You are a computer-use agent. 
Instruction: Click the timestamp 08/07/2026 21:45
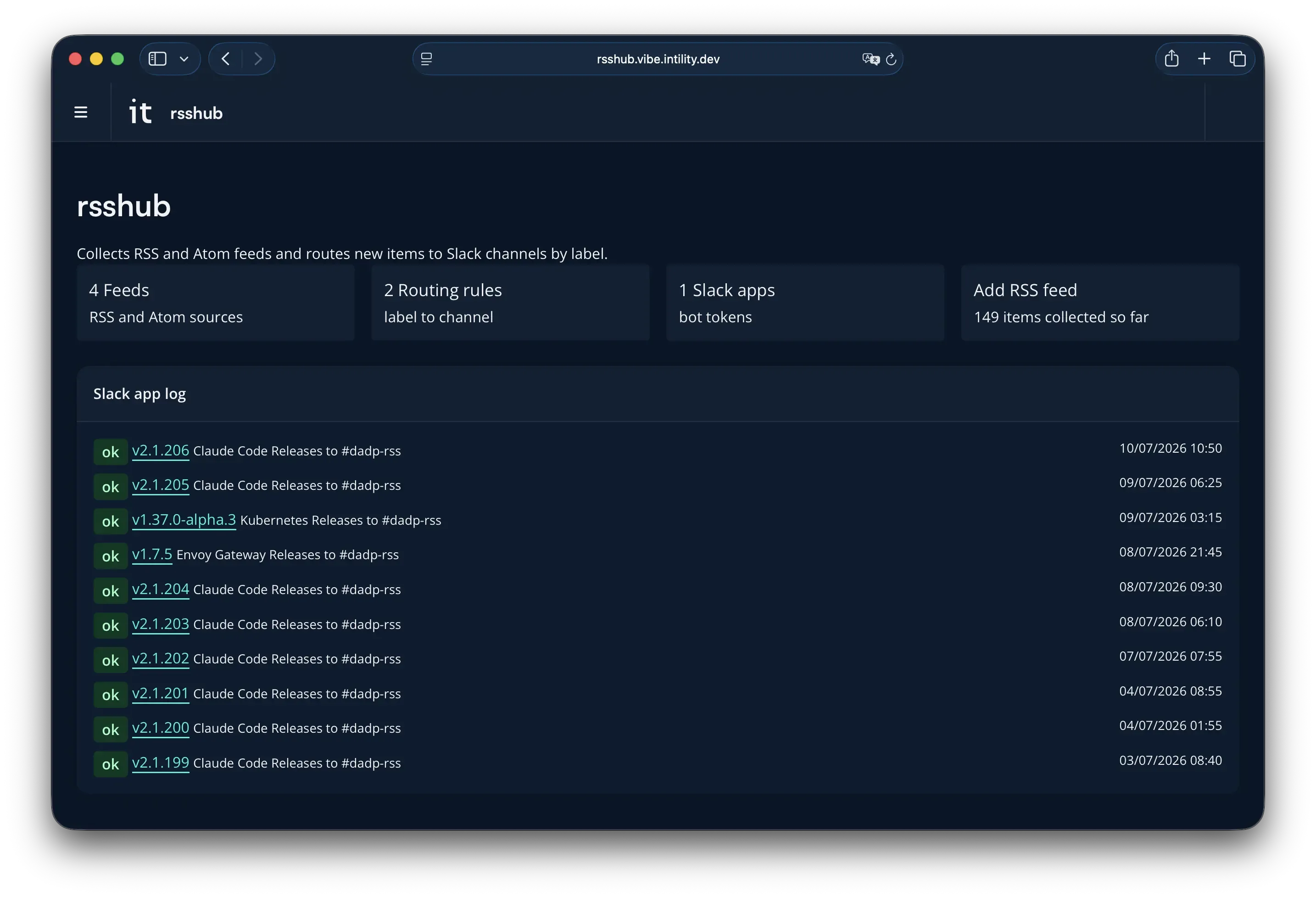1170,552
